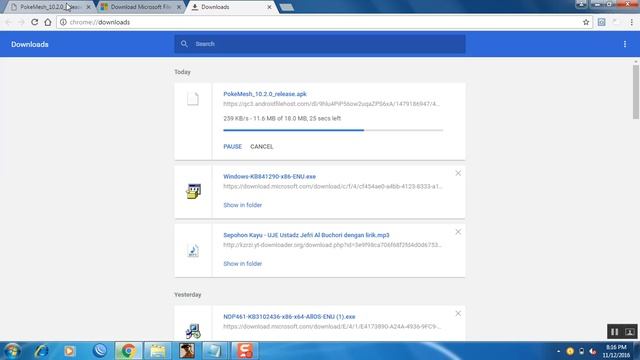640x360 pixels.
Task: Remove Windows-KB841290 download from list
Action: click(458, 173)
